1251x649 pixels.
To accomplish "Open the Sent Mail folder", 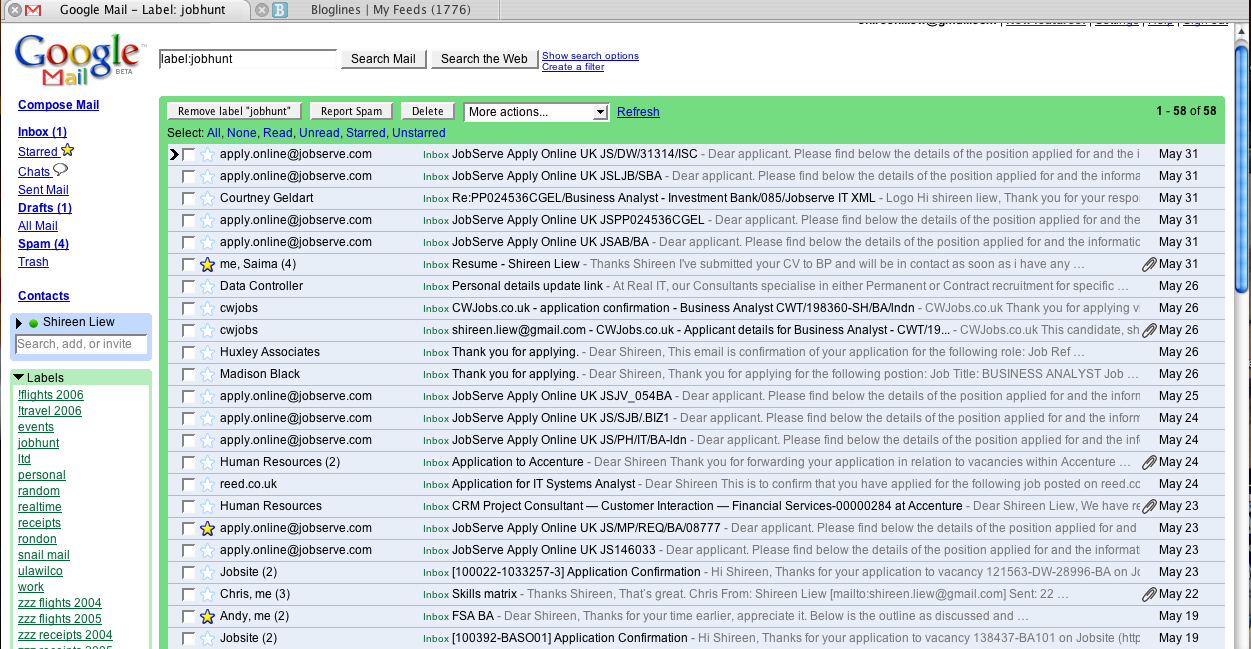I will click(x=43, y=190).
